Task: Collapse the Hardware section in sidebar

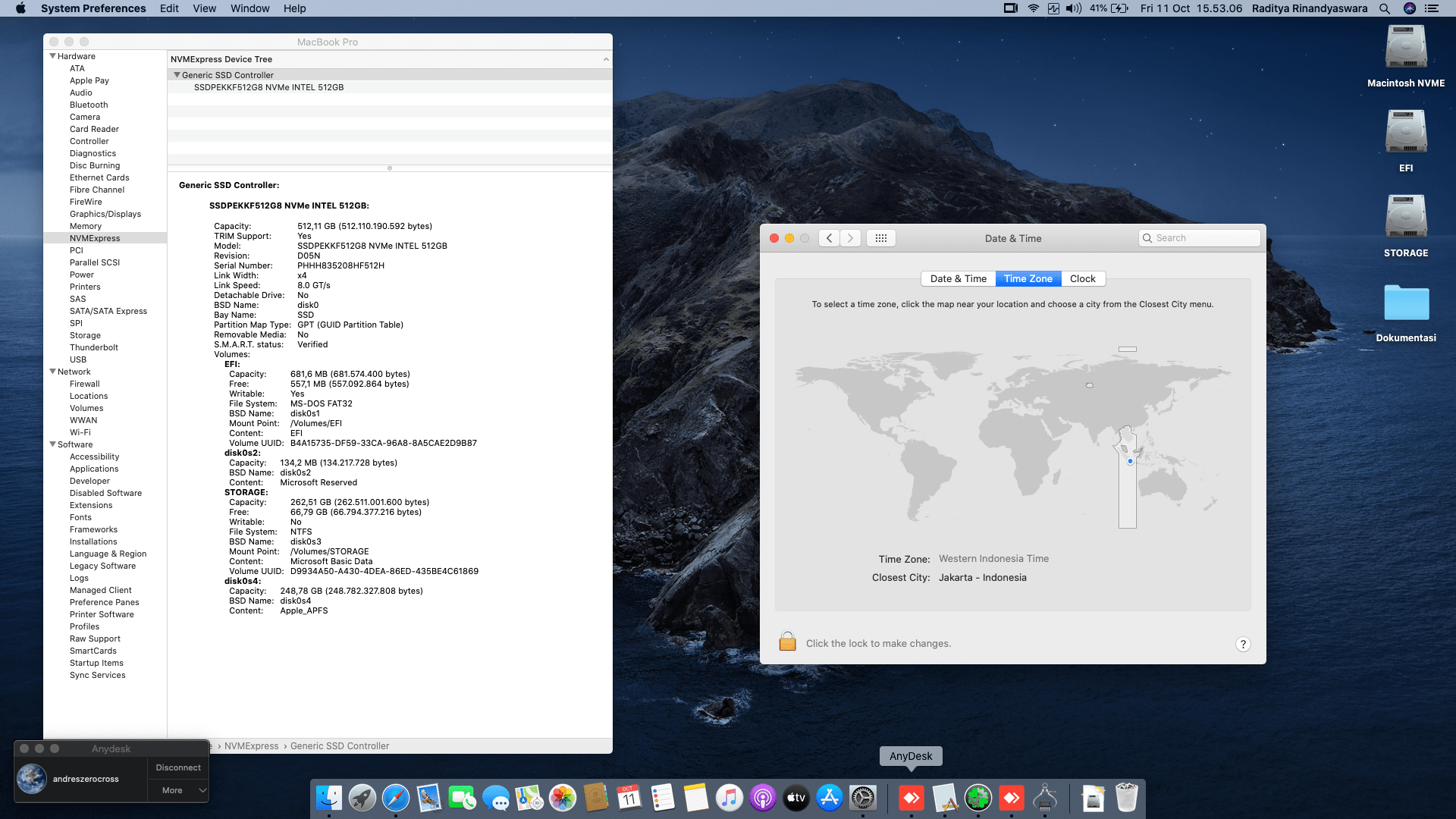Action: click(52, 56)
